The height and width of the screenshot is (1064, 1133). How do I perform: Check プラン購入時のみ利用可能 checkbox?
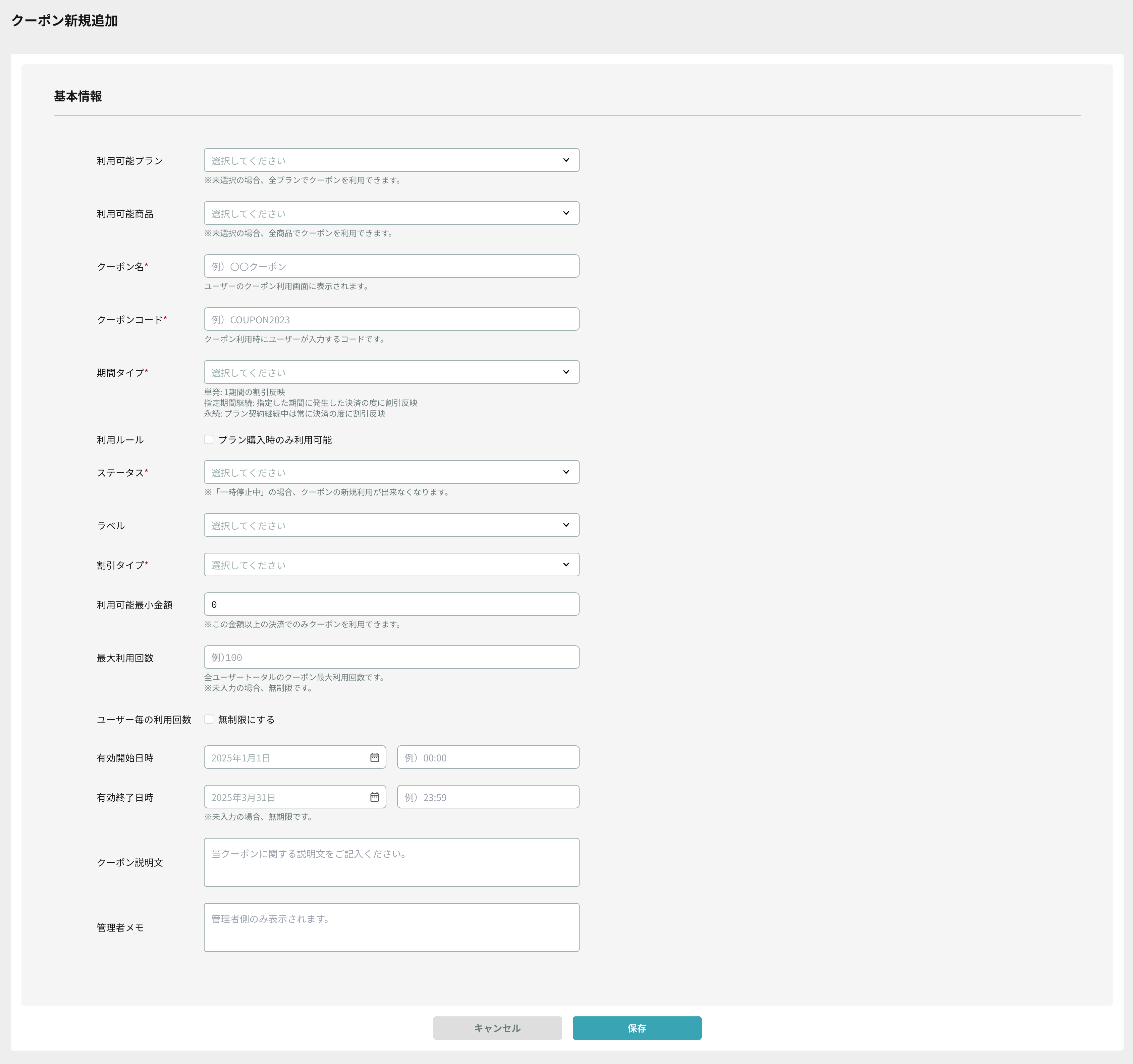(209, 439)
